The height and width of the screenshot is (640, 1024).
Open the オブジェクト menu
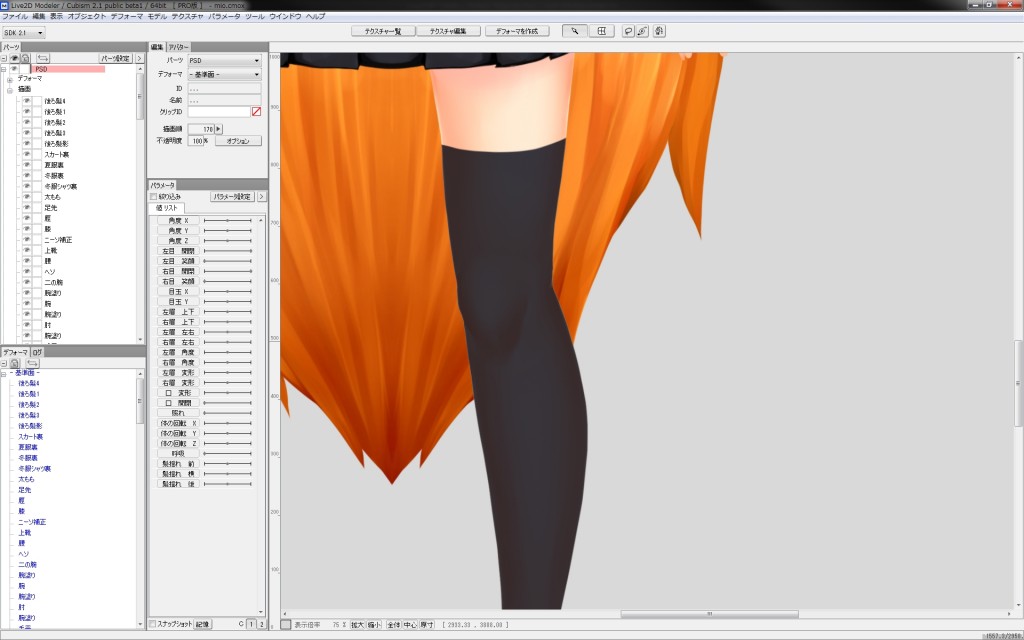[86, 16]
